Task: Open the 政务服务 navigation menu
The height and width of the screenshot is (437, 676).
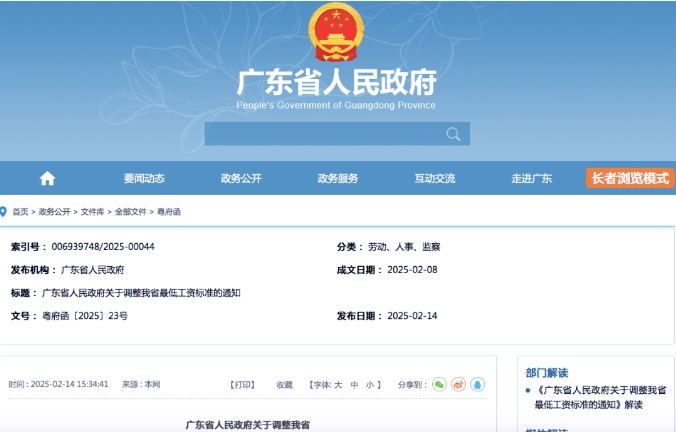Action: (x=338, y=178)
